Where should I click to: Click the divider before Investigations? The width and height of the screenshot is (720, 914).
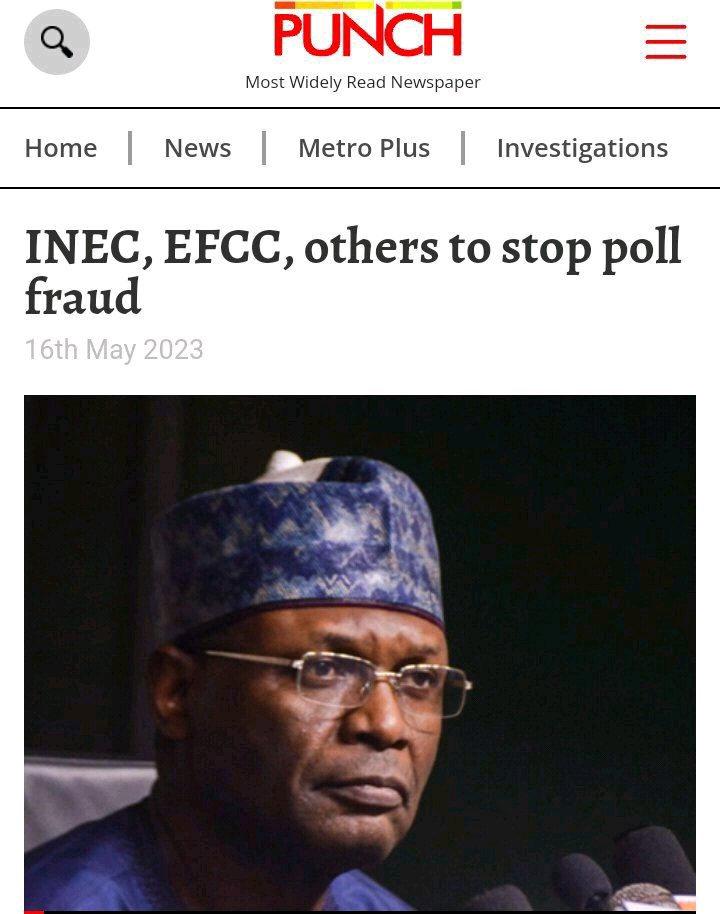(x=463, y=148)
